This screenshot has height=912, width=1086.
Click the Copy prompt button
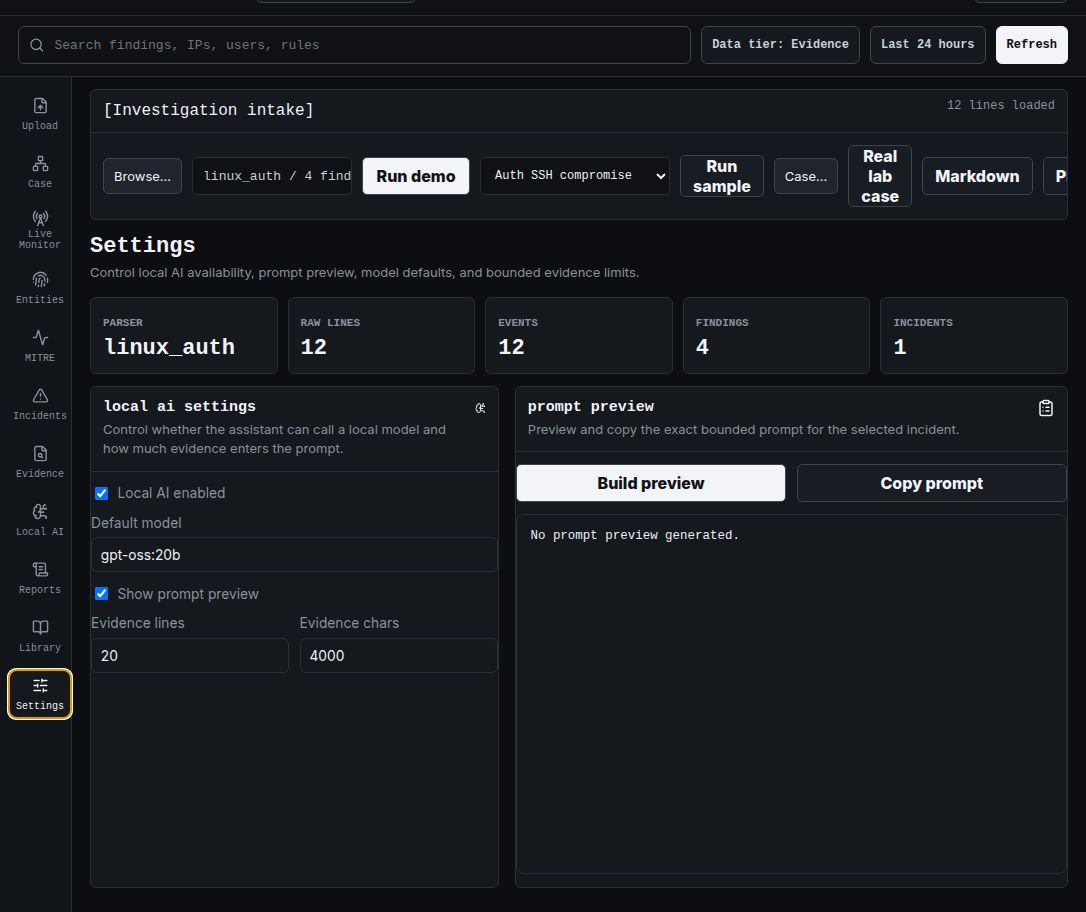coord(932,483)
